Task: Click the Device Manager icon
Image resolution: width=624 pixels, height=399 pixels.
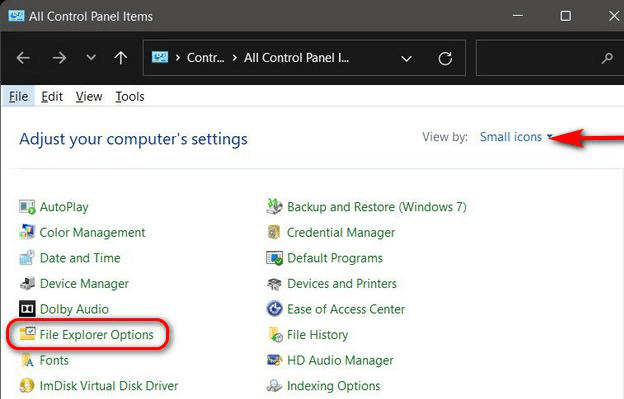Action: tap(27, 283)
